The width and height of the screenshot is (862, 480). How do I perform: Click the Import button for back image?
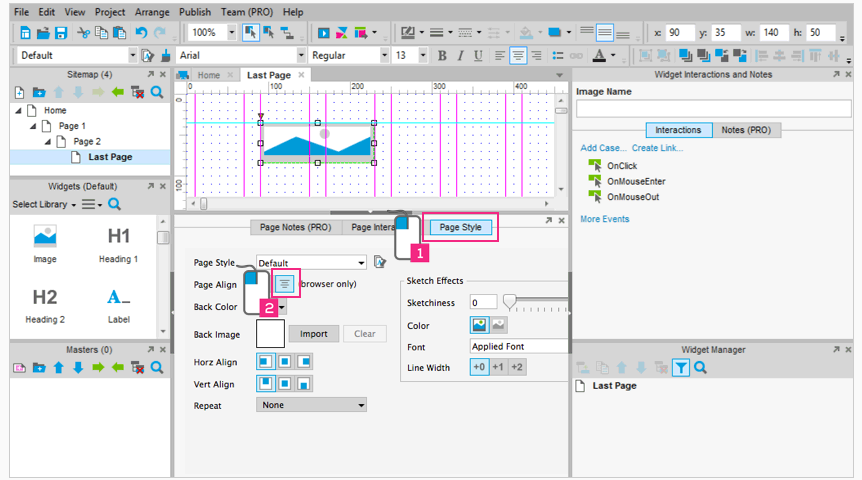point(314,334)
